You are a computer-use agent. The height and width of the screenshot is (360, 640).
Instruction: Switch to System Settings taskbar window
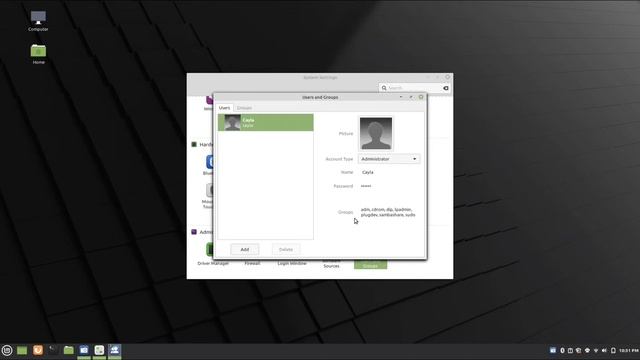(x=99, y=350)
